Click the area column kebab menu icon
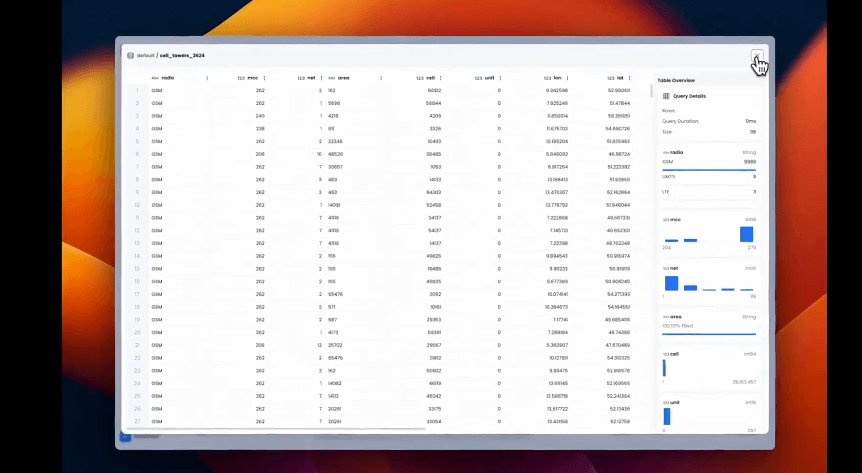The image size is (862, 473). pyautogui.click(x=382, y=77)
